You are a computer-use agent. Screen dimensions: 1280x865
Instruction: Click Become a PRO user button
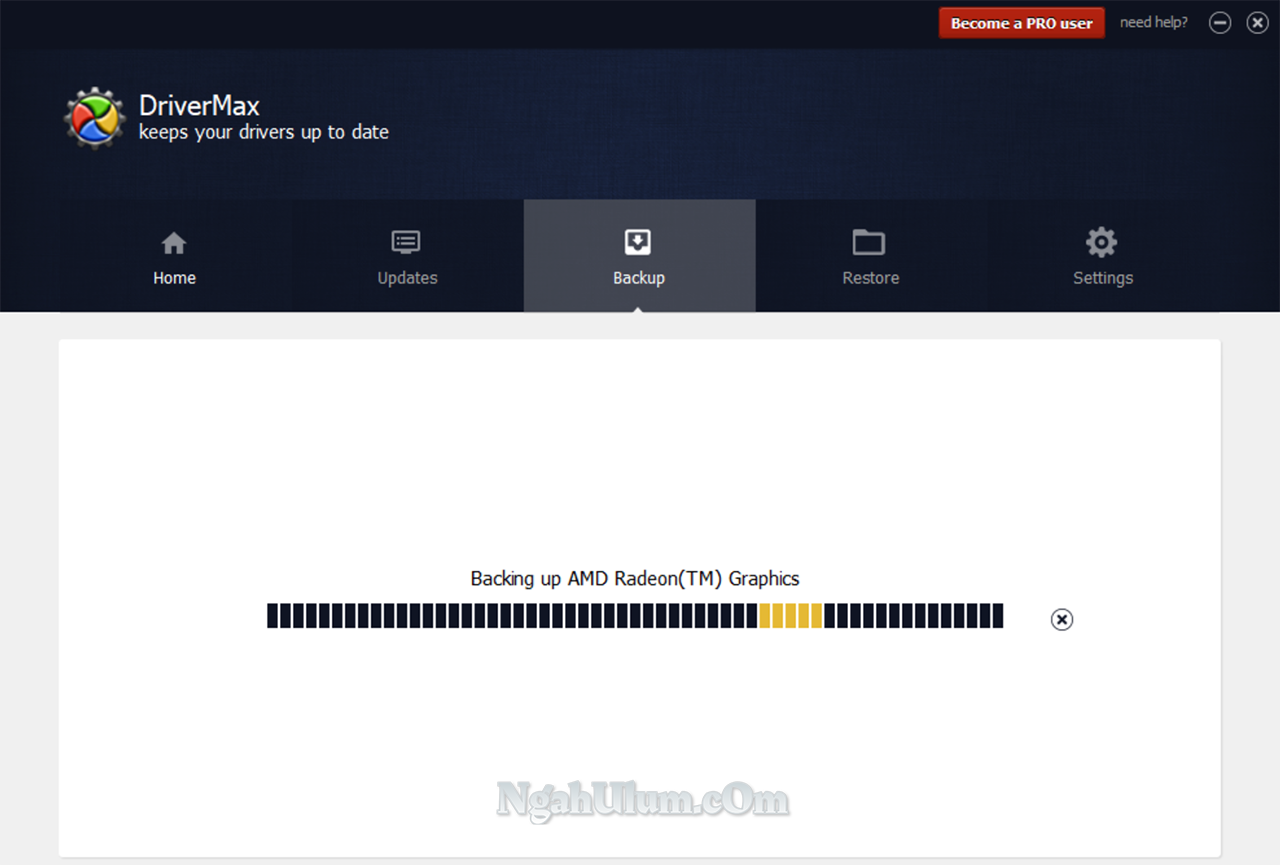coord(1021,23)
